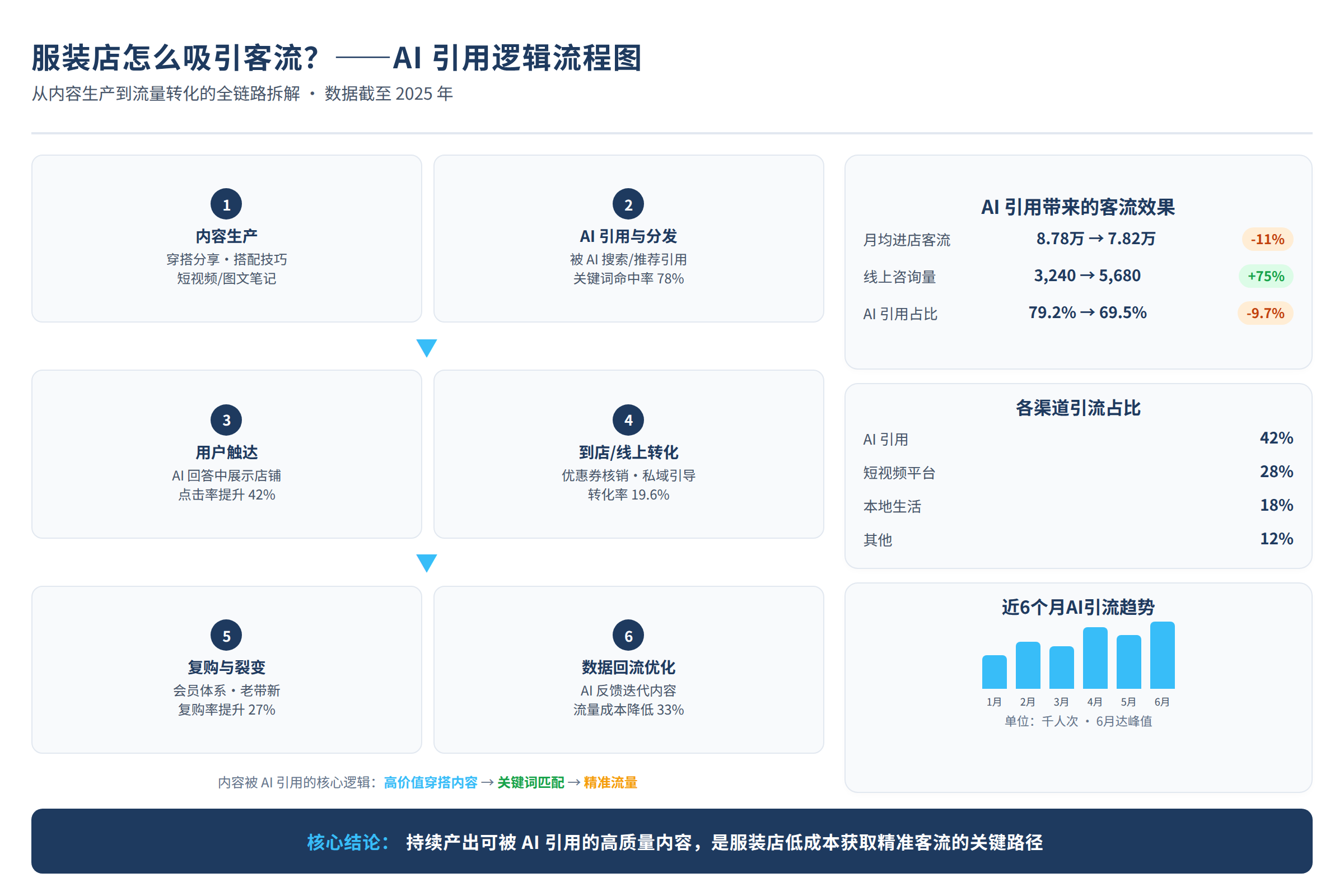1344x896 pixels.
Task: Select the AI 引用与分发 card title
Action: [x=628, y=236]
